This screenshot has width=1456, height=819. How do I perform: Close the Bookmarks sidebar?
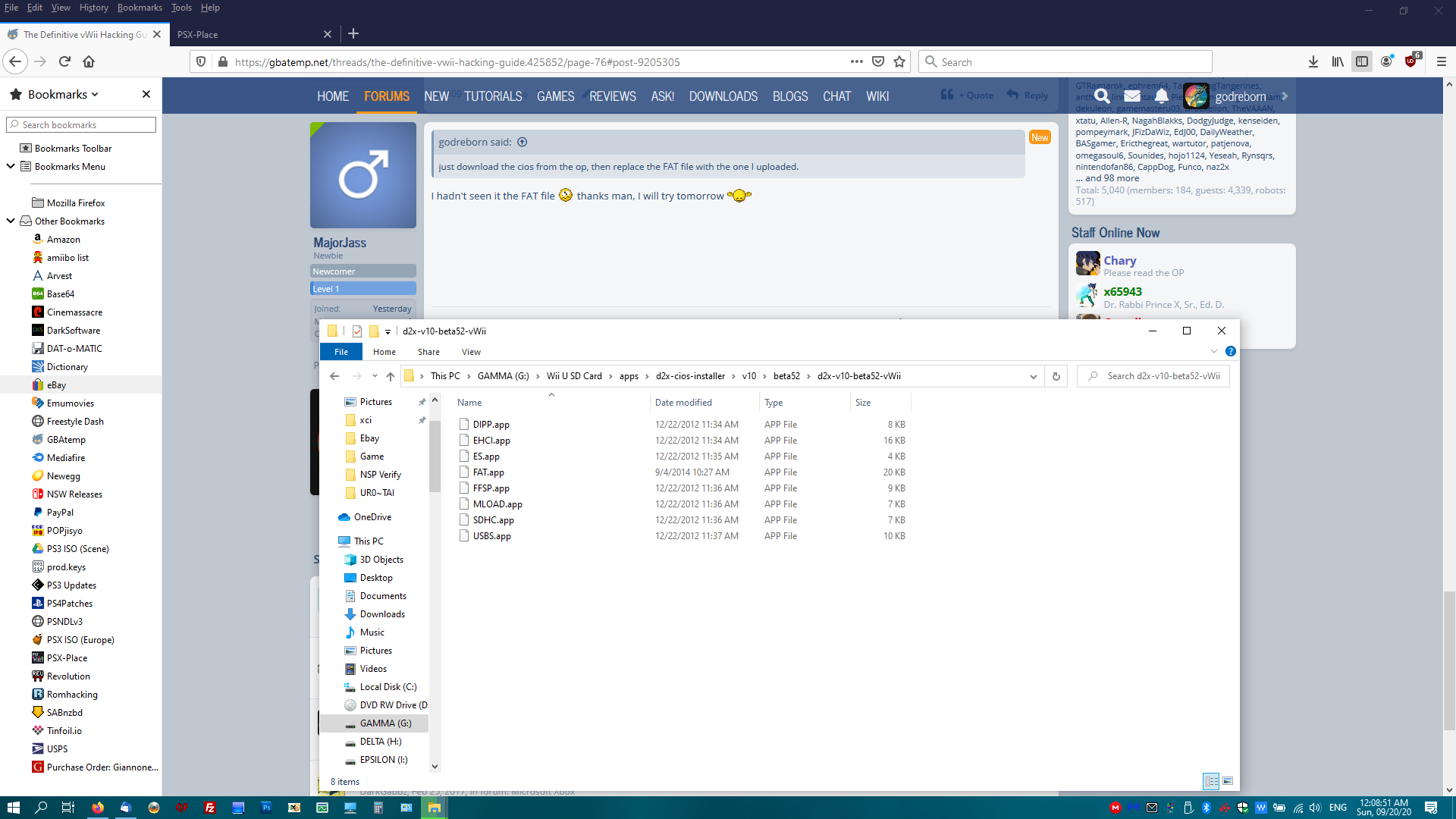coord(146,94)
